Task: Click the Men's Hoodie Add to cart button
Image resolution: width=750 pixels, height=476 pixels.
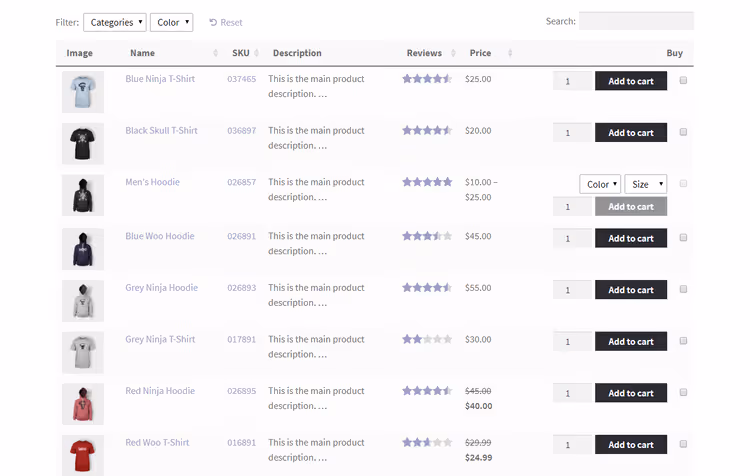Action: click(631, 207)
